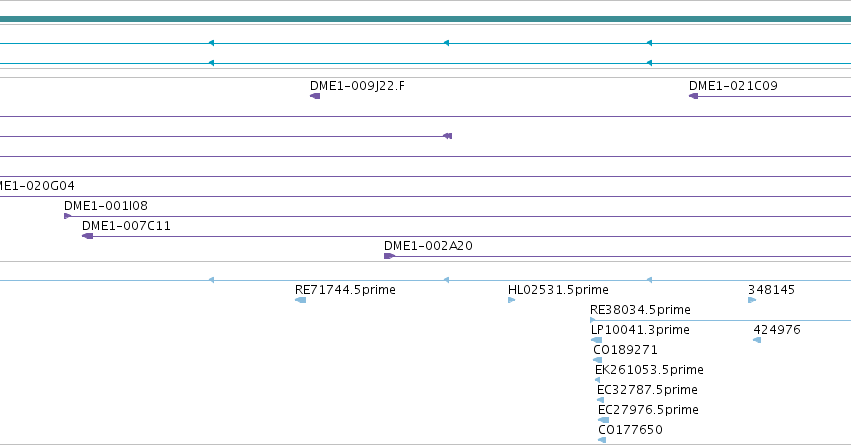
Task: Select the 348145 feature label
Action: click(771, 290)
